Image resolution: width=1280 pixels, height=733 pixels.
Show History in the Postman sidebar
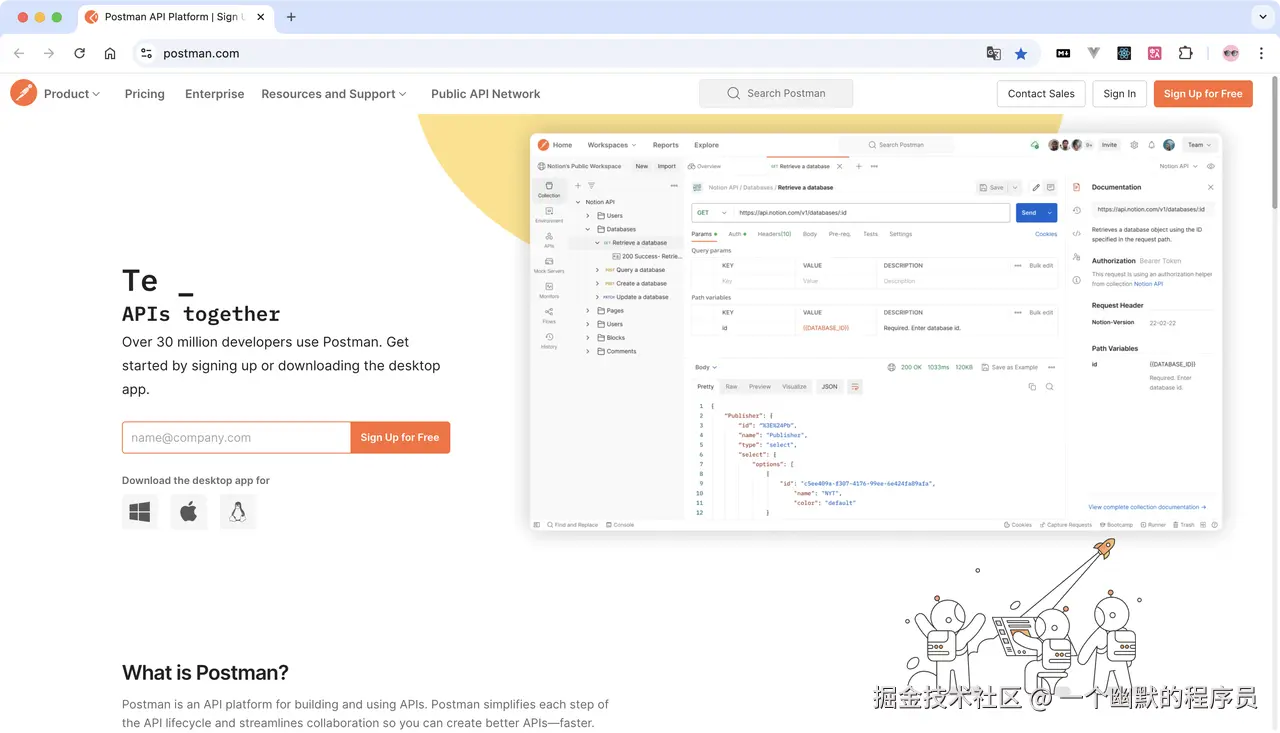(x=549, y=336)
